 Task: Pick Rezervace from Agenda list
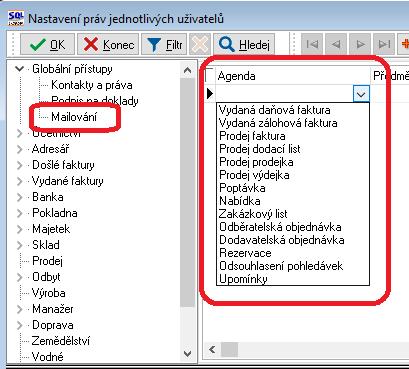(245, 253)
